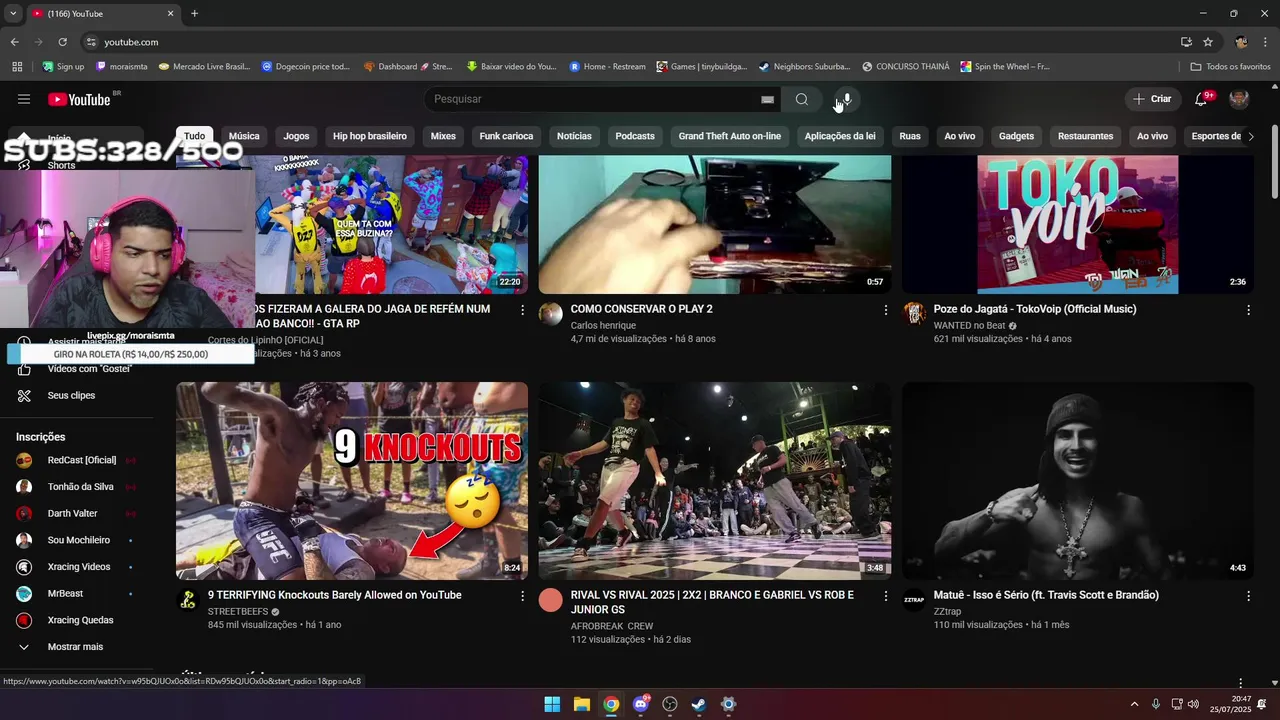Open options menu for Poze do Jagatá video
Viewport: 1280px width, 720px height.
tap(1247, 310)
